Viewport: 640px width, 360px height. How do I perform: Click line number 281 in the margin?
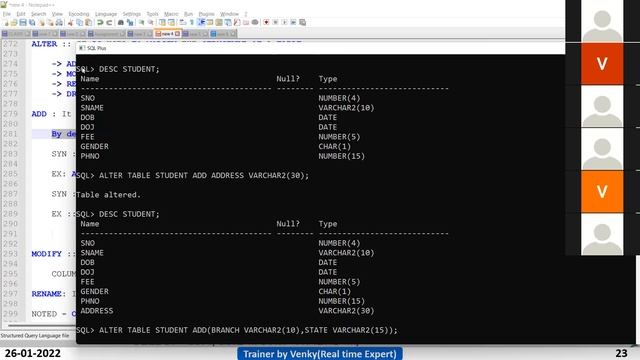point(10,134)
